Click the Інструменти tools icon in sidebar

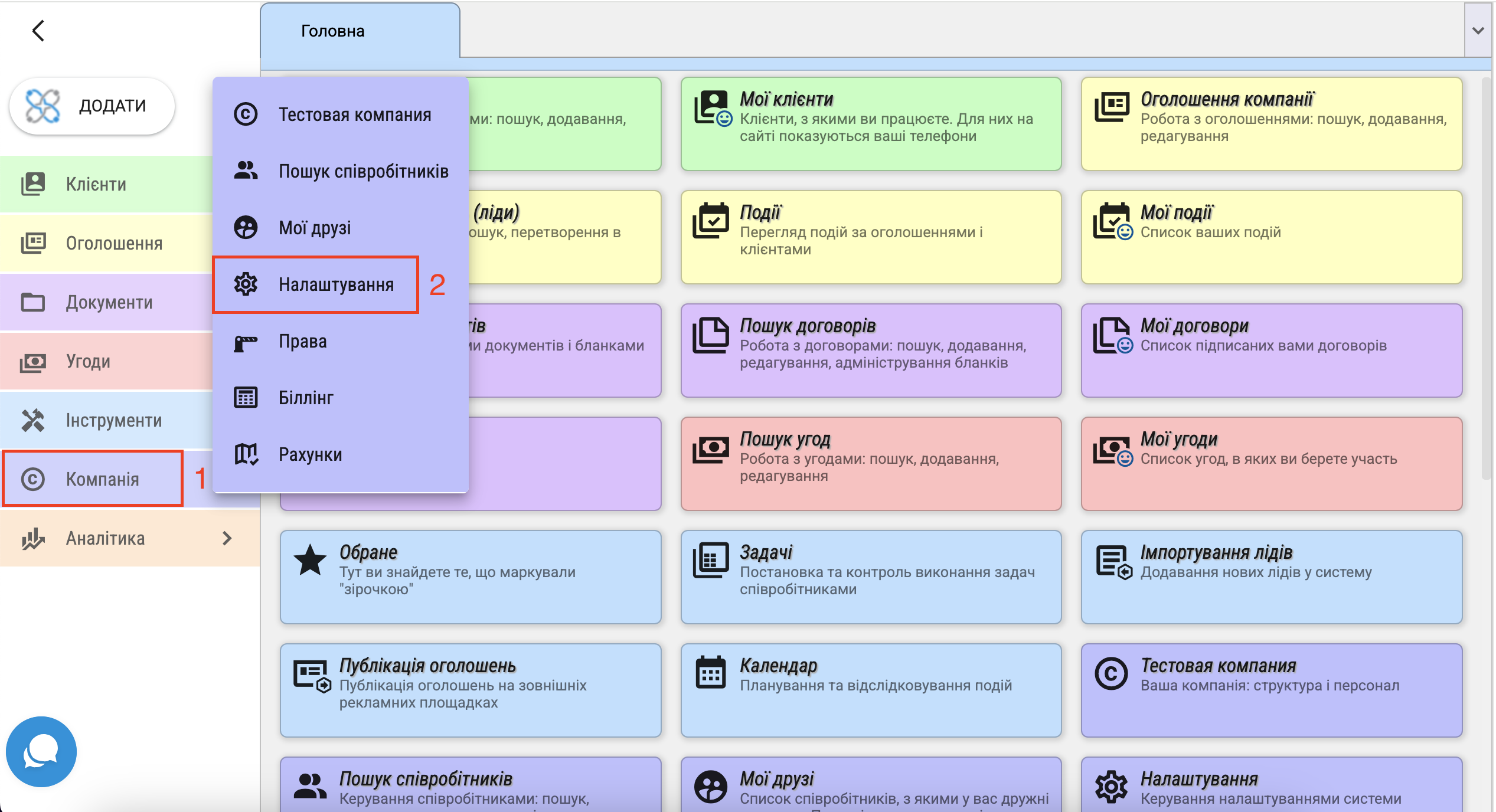(33, 420)
